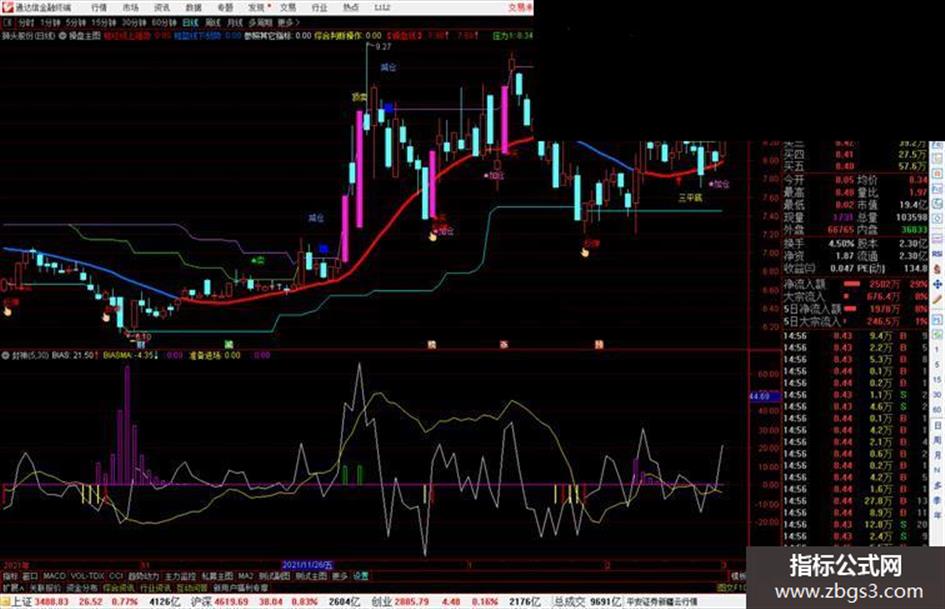Open the 资讯 menu
The width and height of the screenshot is (945, 609).
[162, 8]
